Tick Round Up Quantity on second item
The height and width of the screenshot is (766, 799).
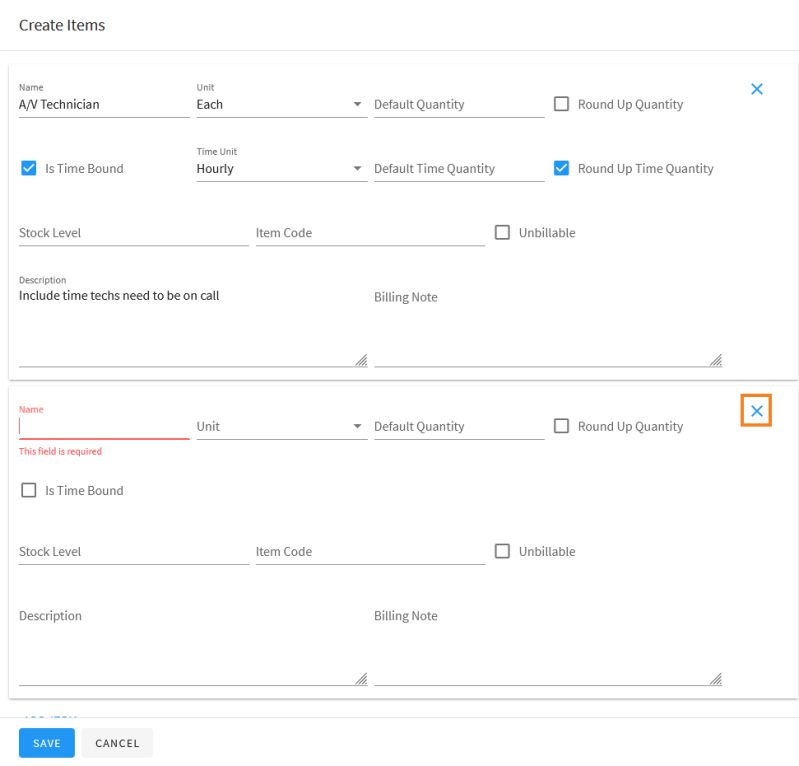pos(561,426)
